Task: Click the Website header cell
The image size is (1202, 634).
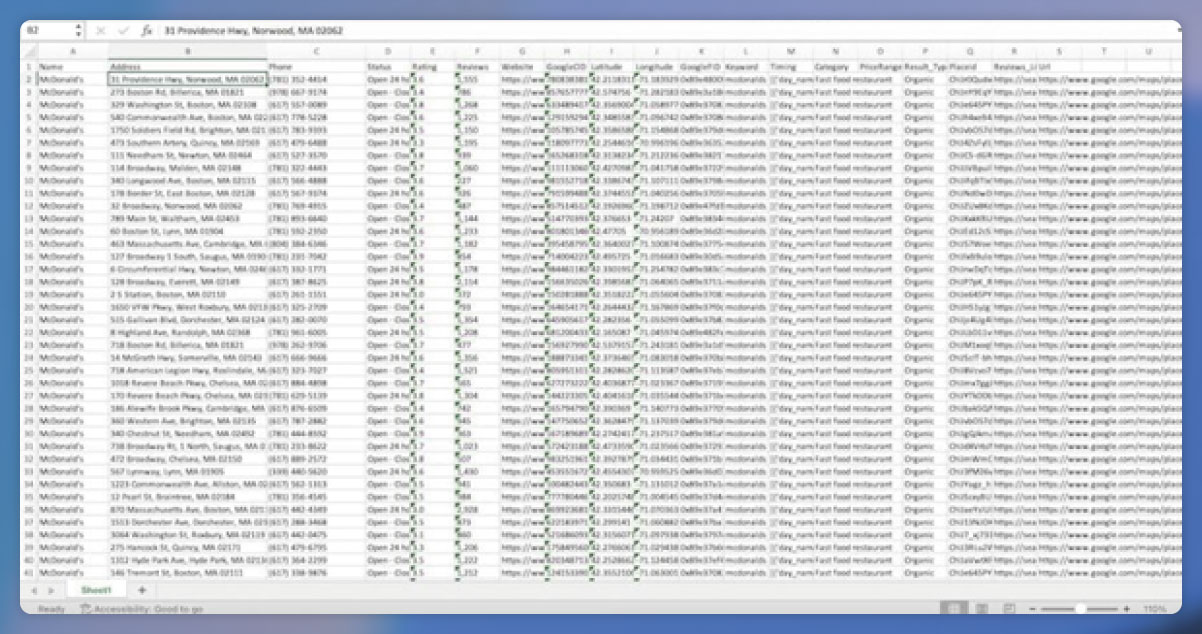Action: pos(522,66)
